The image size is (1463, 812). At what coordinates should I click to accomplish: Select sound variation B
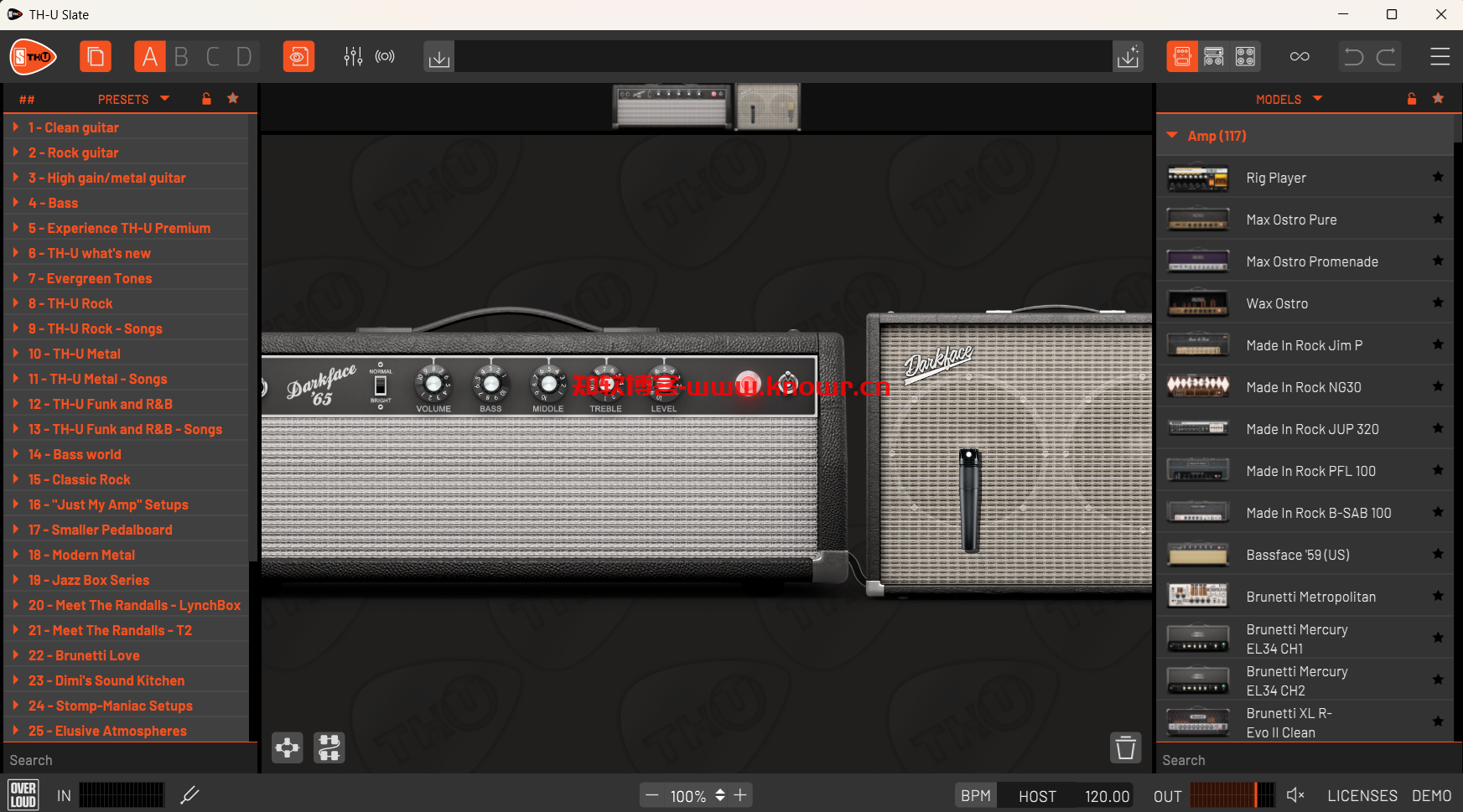pyautogui.click(x=181, y=57)
